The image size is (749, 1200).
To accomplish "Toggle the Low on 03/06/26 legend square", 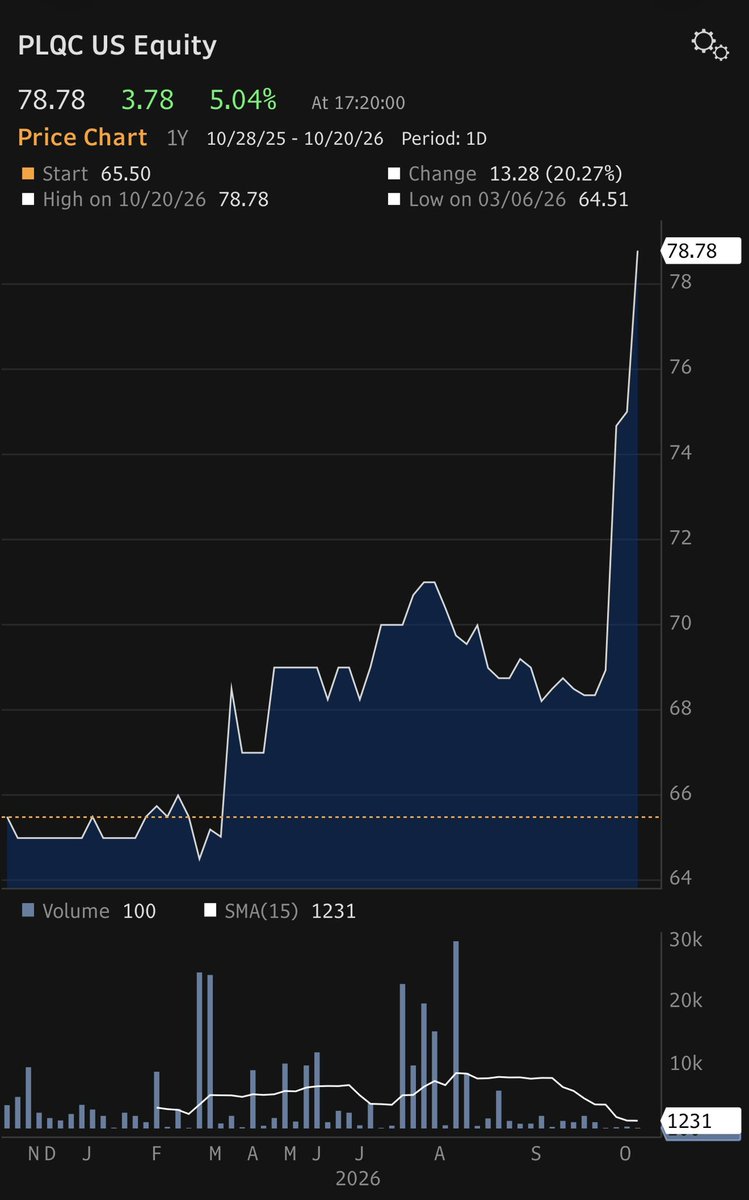I will [x=394, y=200].
